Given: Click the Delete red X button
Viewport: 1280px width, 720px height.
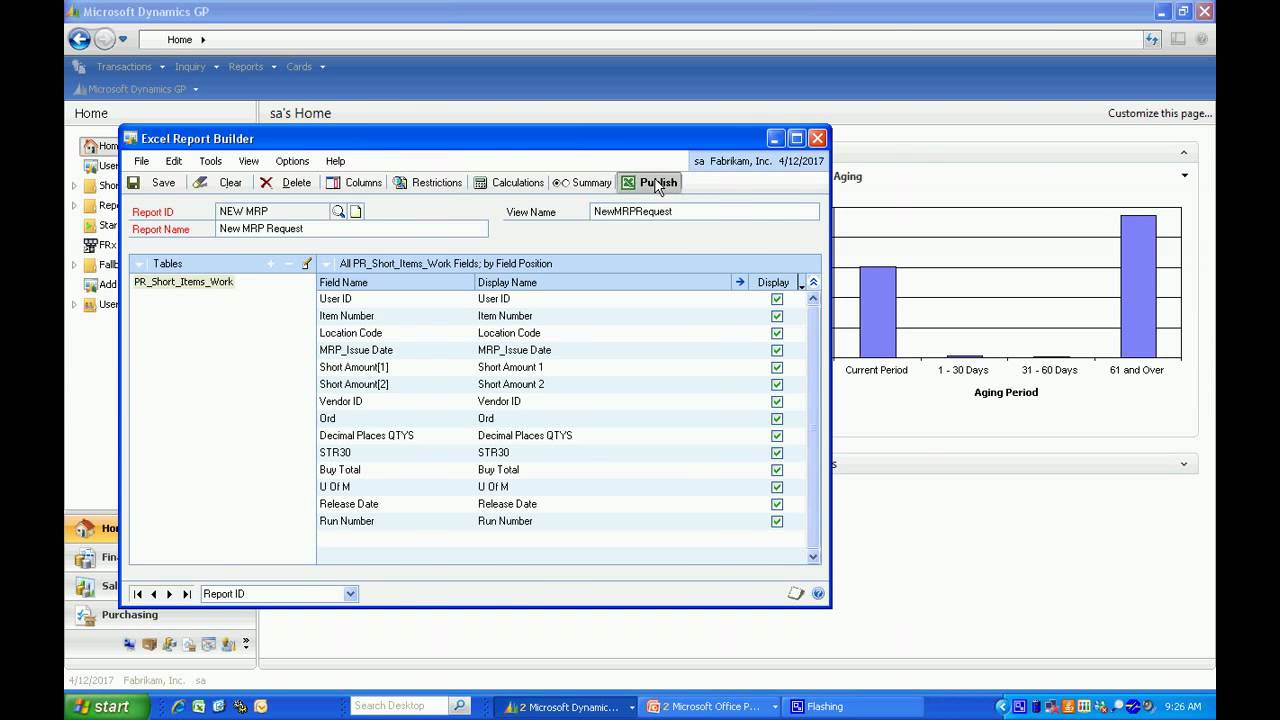Looking at the screenshot, I should click(285, 183).
